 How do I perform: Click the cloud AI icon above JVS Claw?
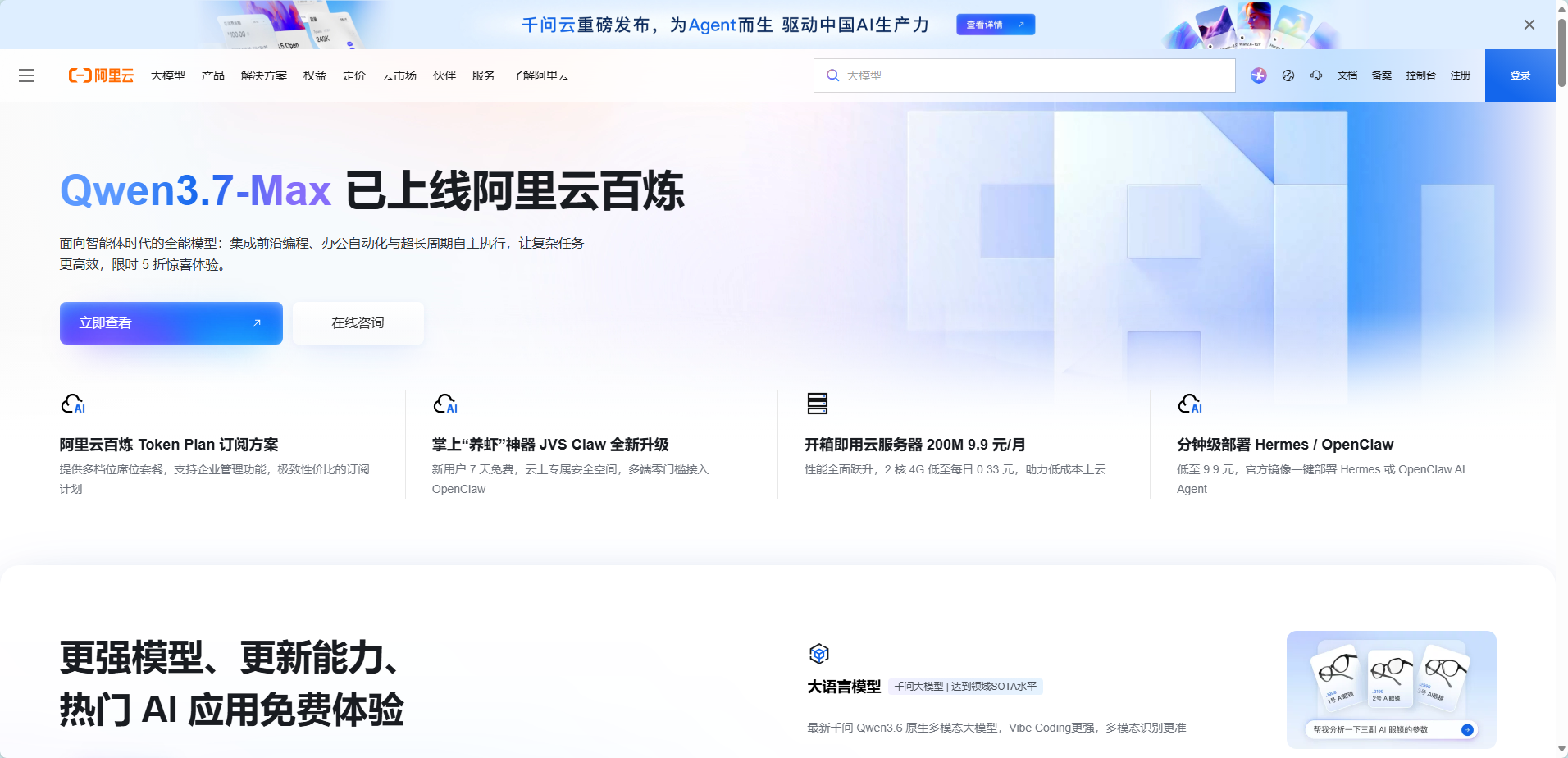pyautogui.click(x=445, y=404)
